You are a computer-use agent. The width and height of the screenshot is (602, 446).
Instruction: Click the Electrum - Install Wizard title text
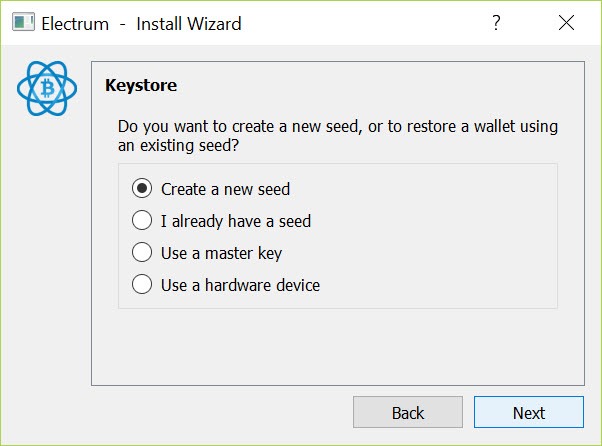(141, 24)
